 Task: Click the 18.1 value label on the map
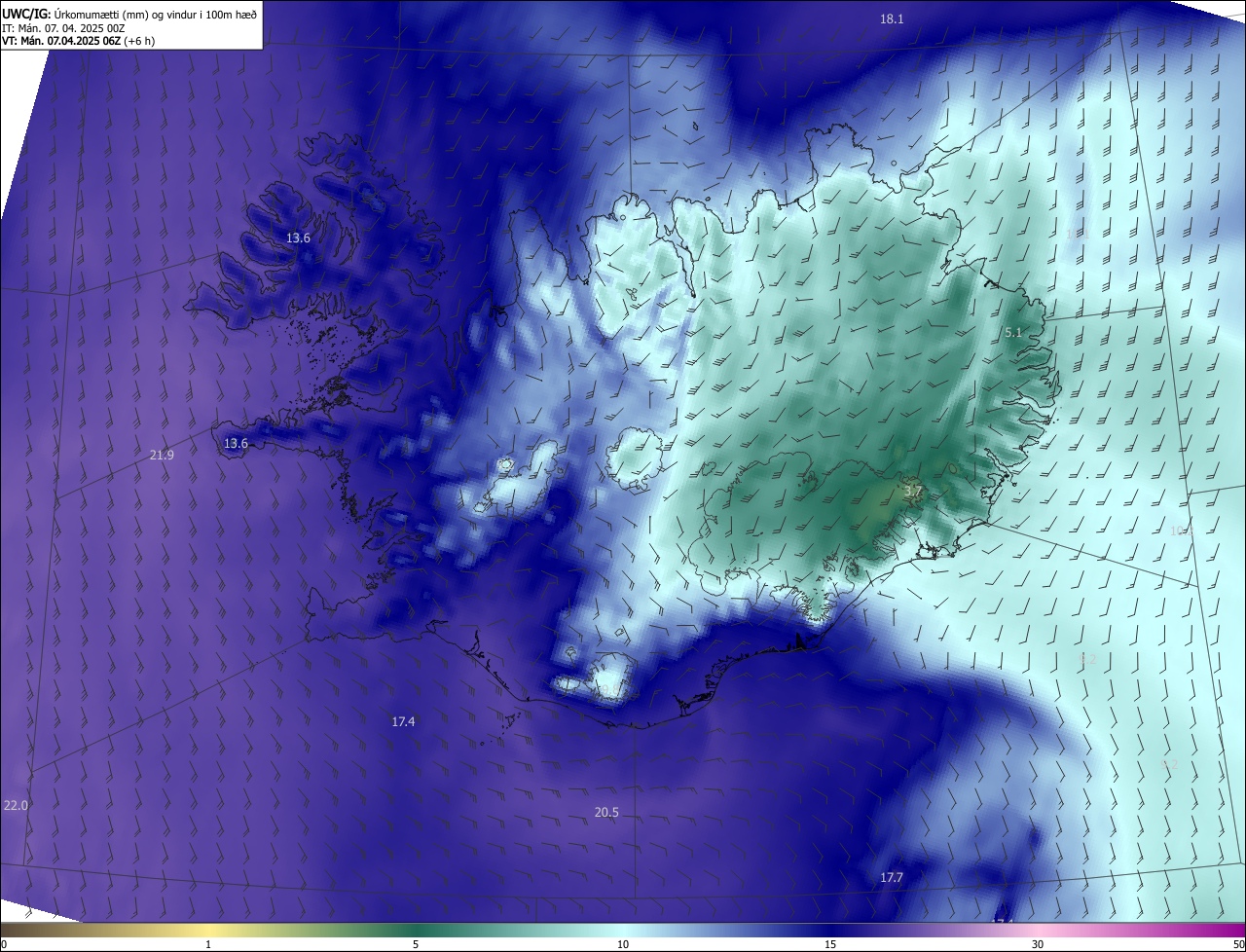(892, 18)
